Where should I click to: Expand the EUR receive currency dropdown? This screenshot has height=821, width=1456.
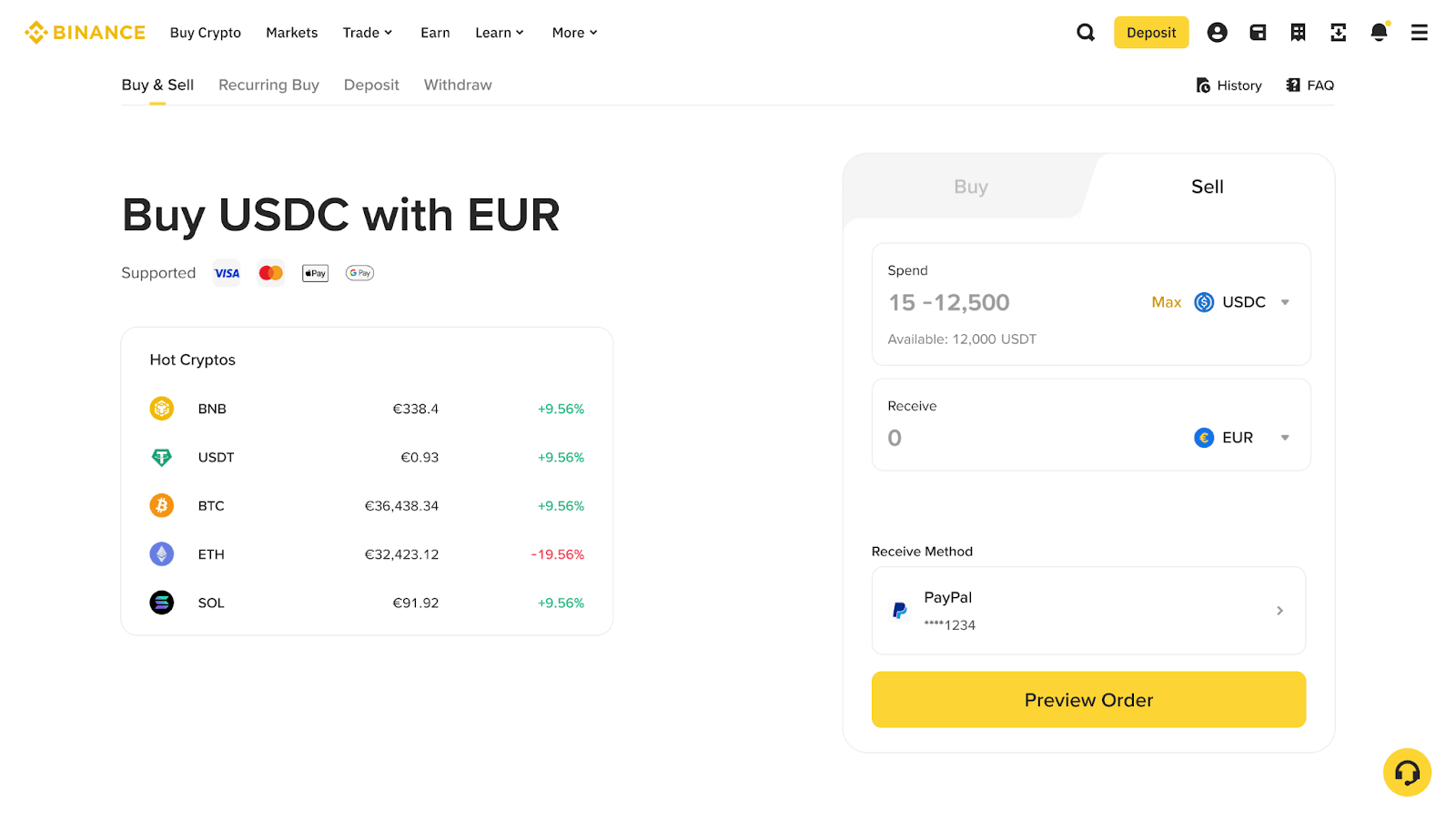coord(1241,438)
